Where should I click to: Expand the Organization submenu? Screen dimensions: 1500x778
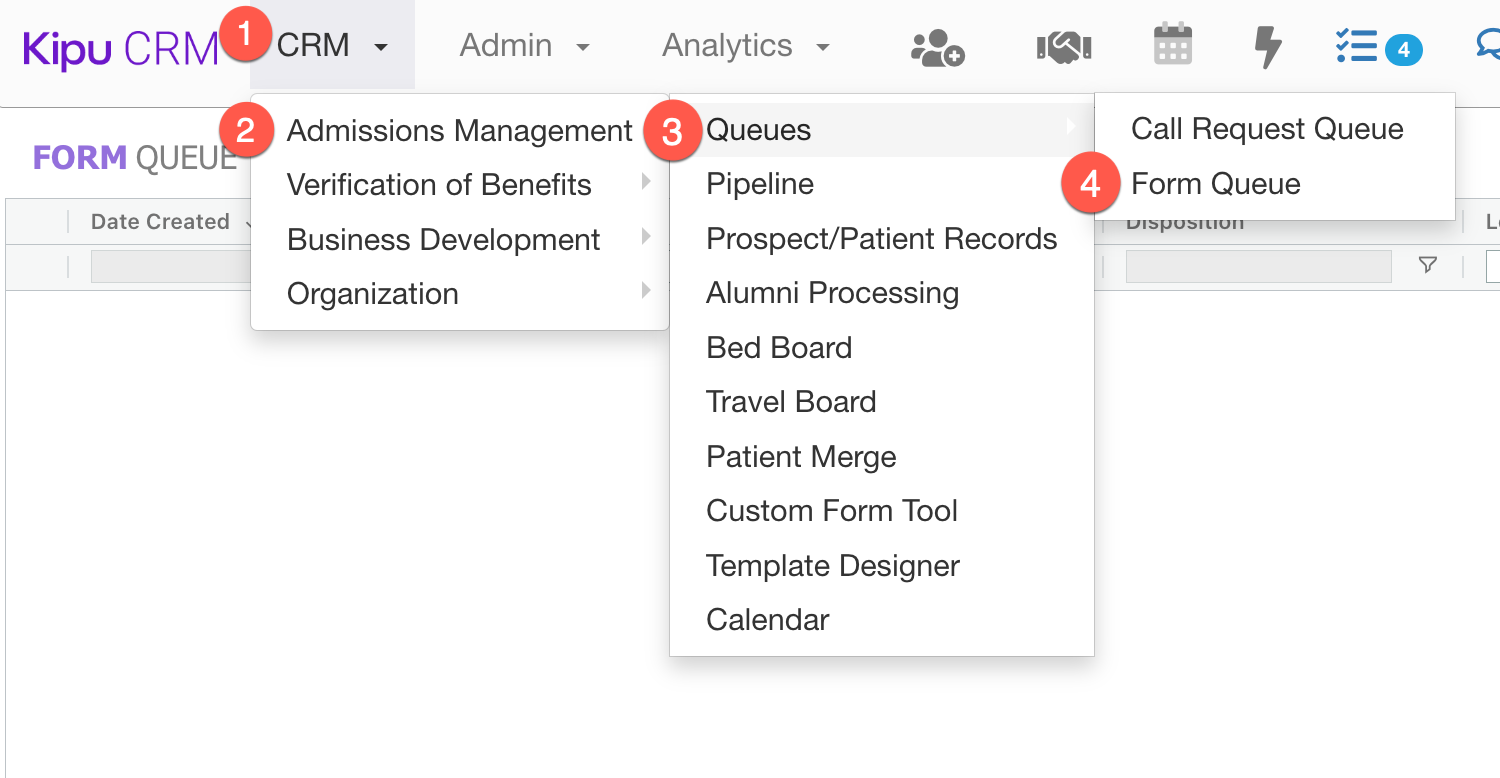tap(372, 293)
